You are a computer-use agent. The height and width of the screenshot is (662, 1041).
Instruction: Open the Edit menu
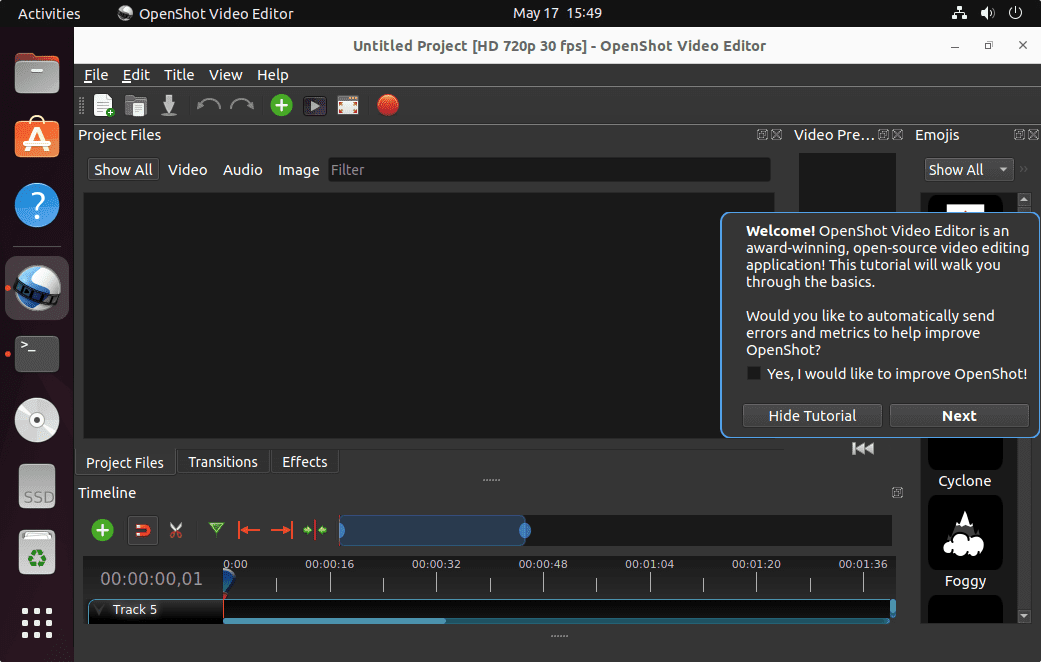(136, 75)
